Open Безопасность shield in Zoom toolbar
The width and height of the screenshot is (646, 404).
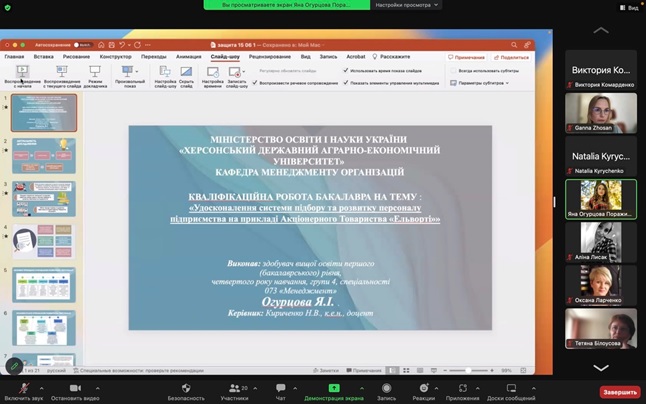pos(186,392)
